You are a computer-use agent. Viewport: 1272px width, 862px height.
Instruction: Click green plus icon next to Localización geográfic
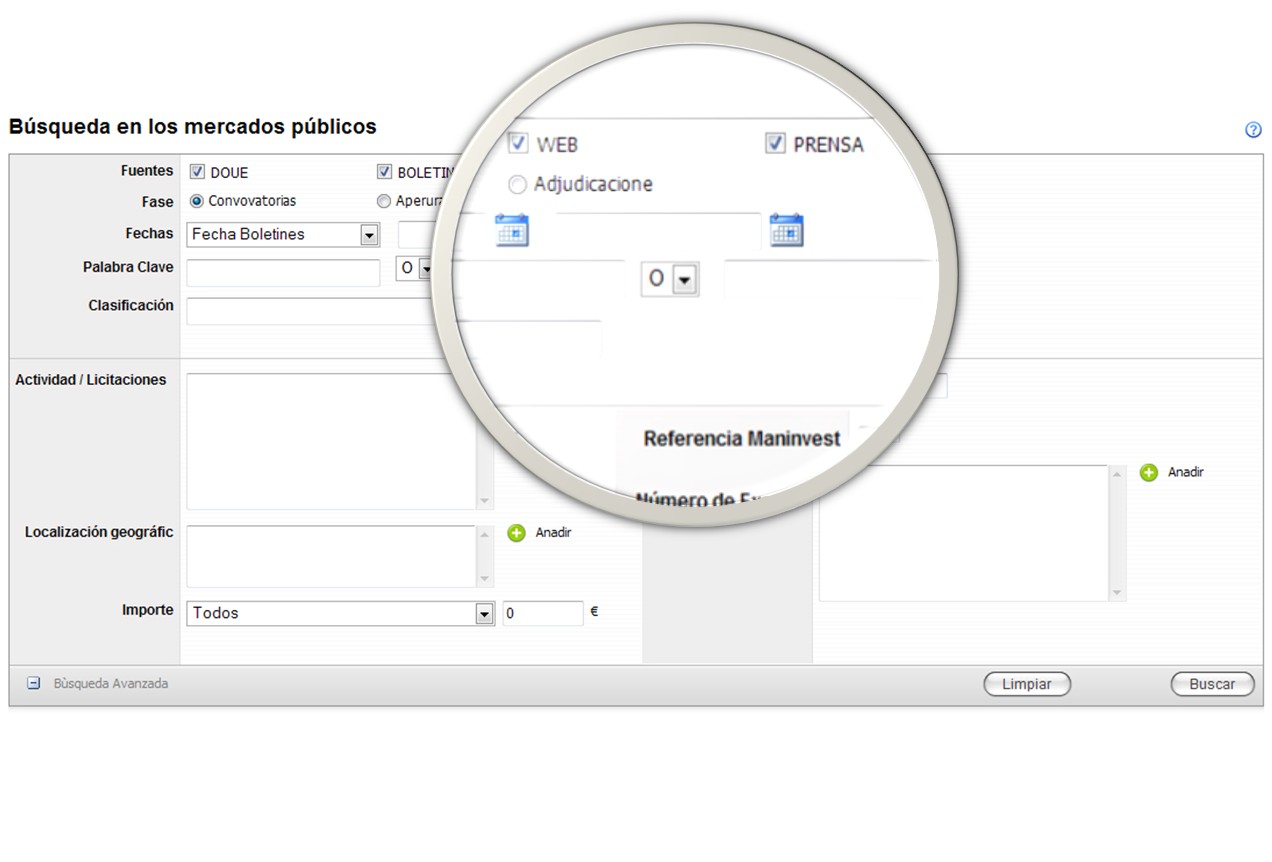[x=516, y=533]
